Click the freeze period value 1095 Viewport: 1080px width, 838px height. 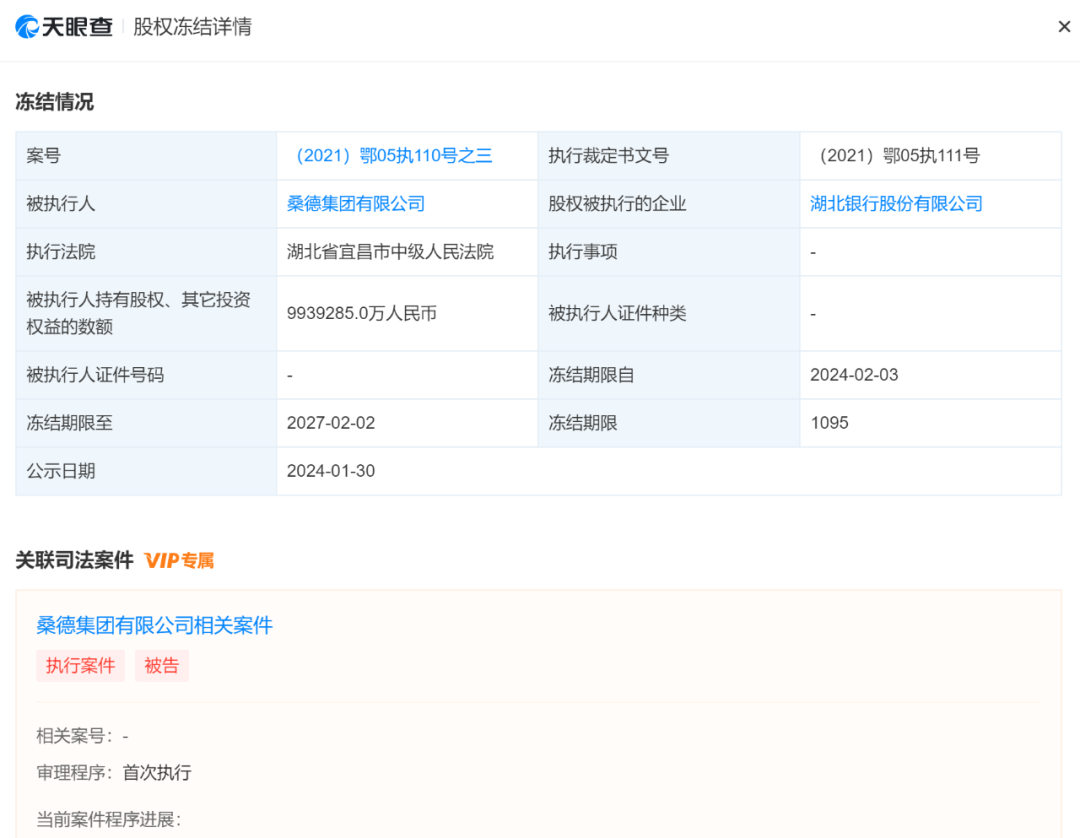829,423
